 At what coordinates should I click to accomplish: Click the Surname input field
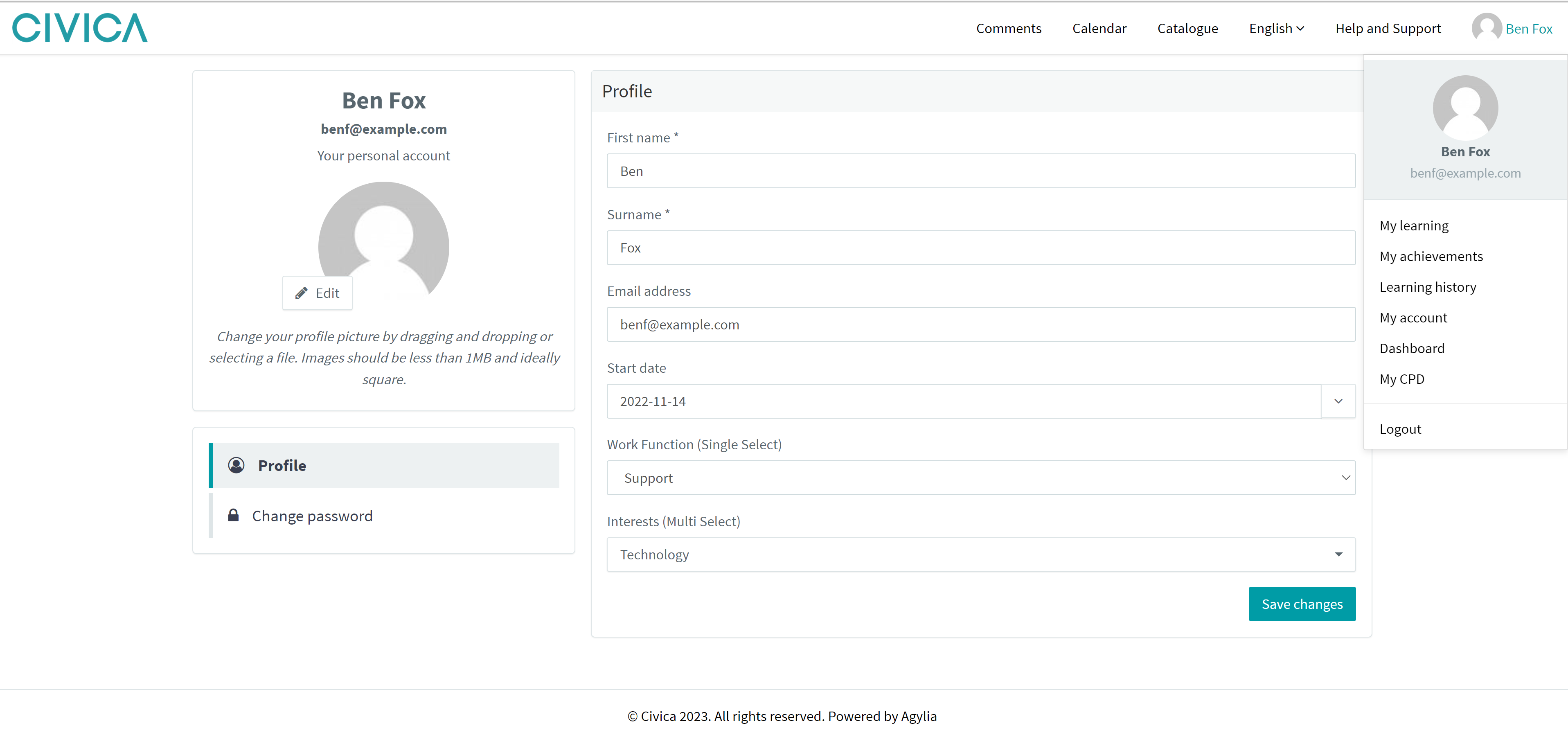click(x=980, y=248)
